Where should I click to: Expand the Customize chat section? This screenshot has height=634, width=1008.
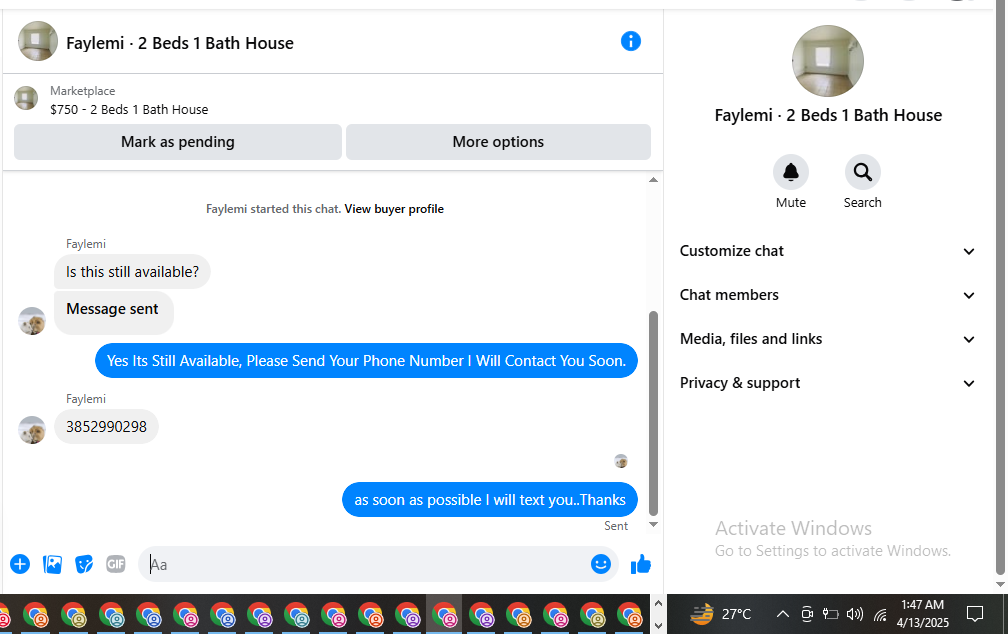[x=828, y=251]
